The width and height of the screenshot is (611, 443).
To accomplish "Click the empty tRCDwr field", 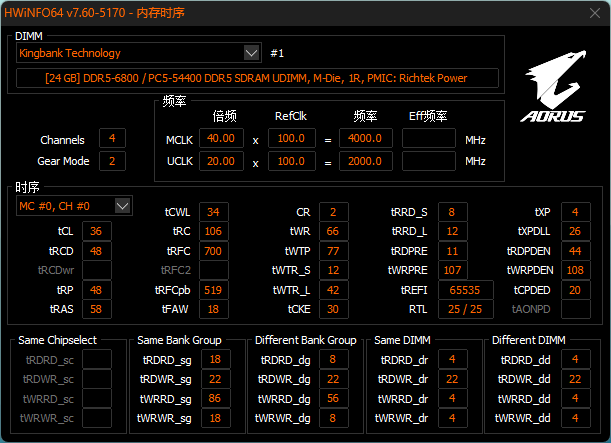I will 97,270.
